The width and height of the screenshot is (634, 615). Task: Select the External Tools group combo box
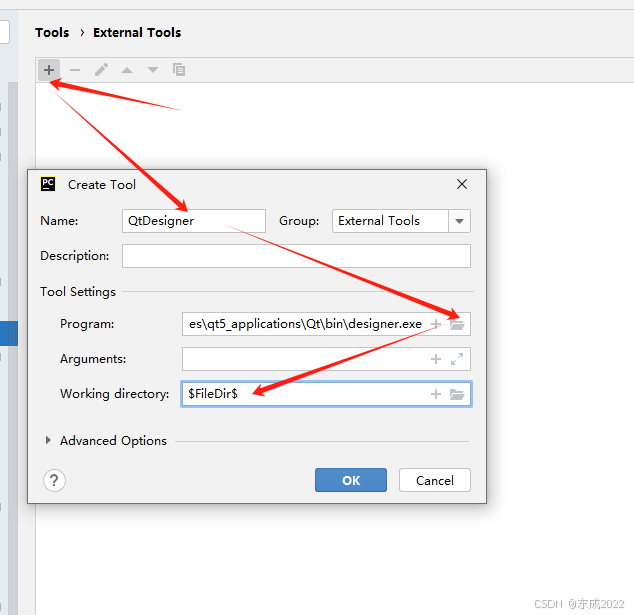[x=401, y=221]
